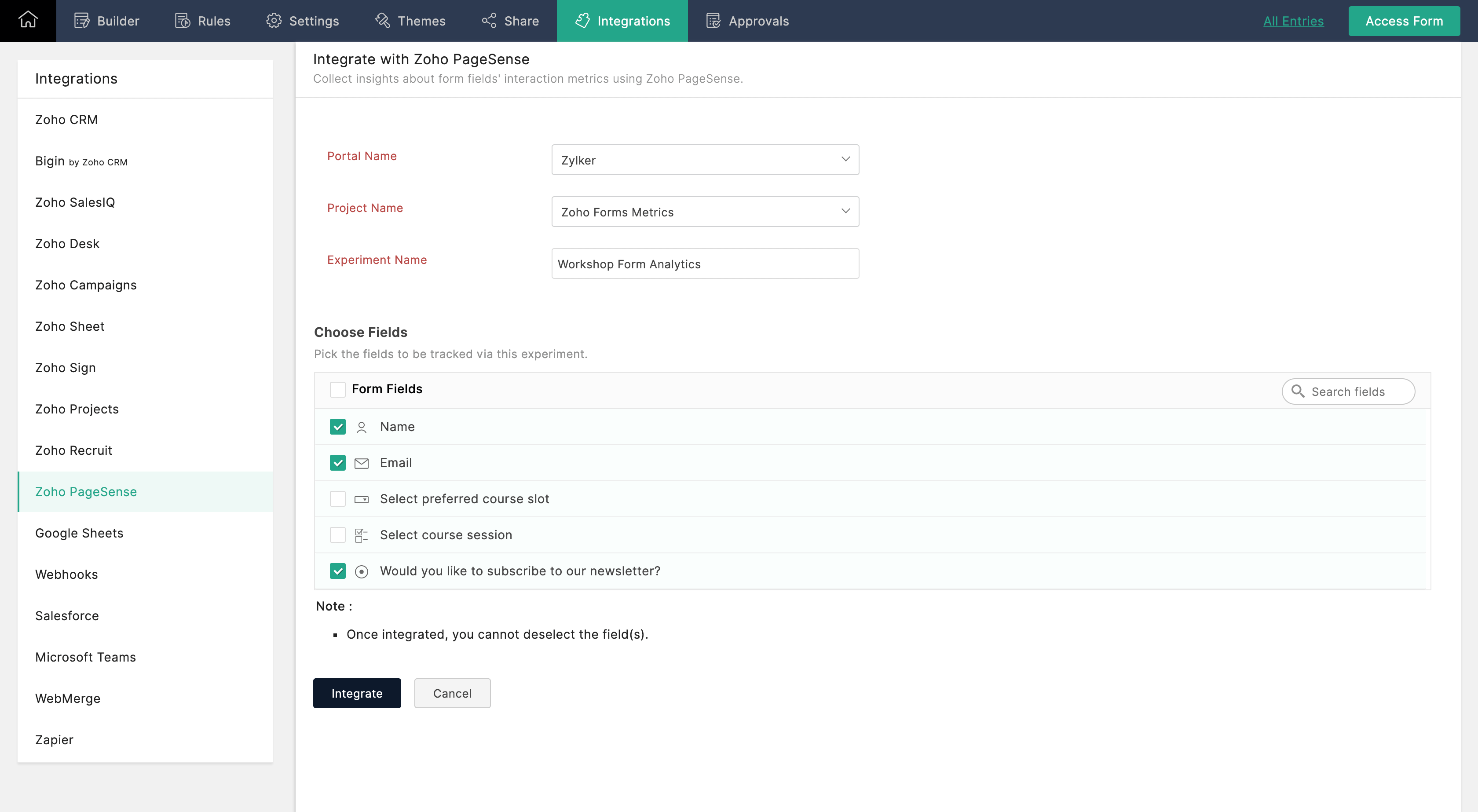Open the Approvals tab
Viewport: 1478px width, 812px height.
click(x=747, y=21)
